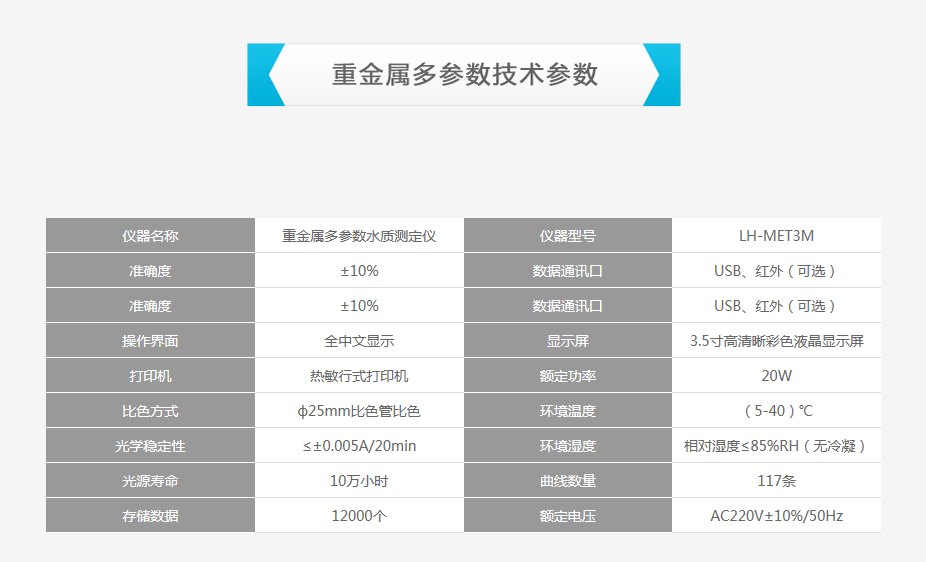
Task: Select the LH-MET3M model value
Action: 777,236
